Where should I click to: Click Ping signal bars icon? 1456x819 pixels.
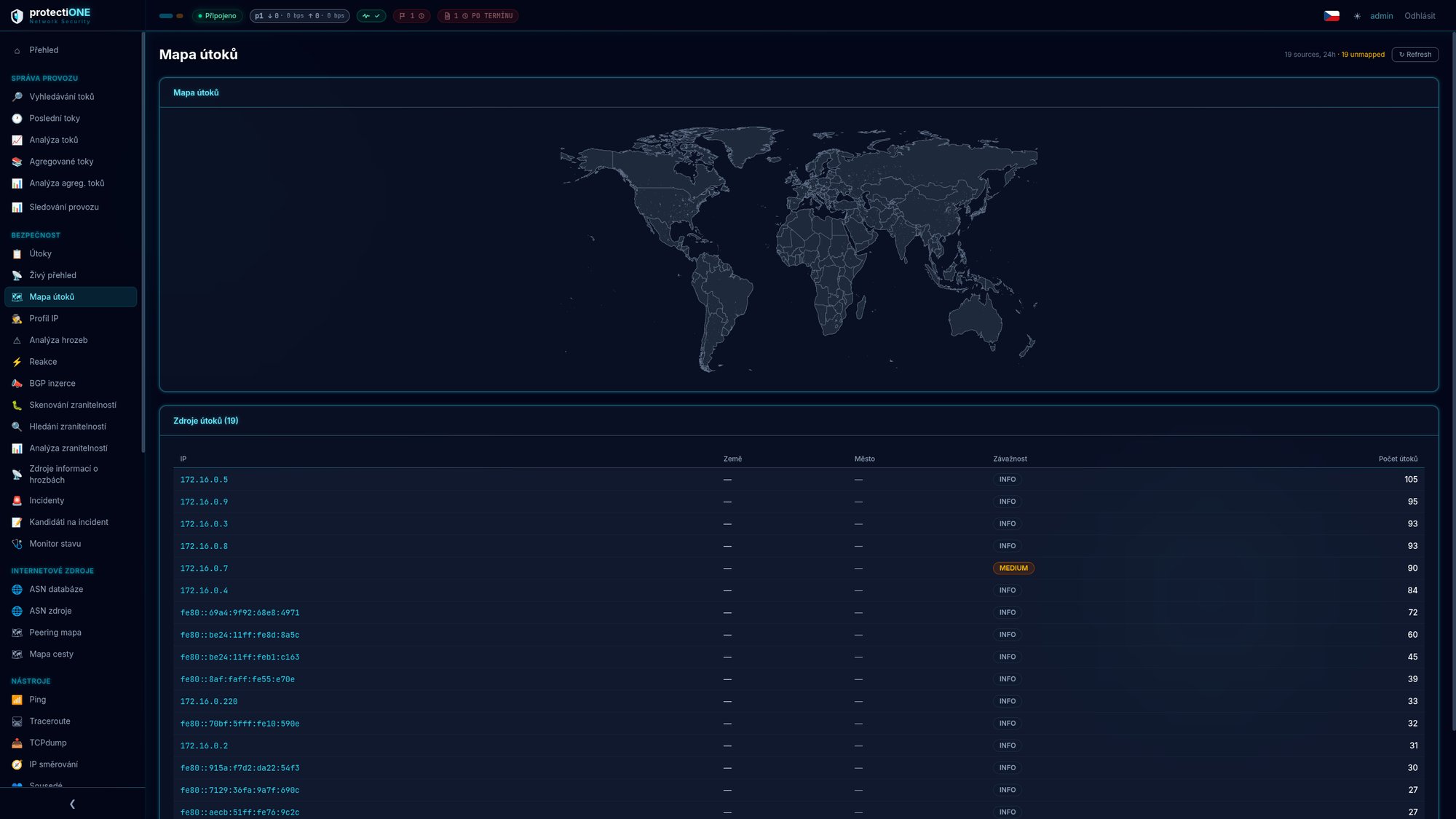click(x=17, y=700)
